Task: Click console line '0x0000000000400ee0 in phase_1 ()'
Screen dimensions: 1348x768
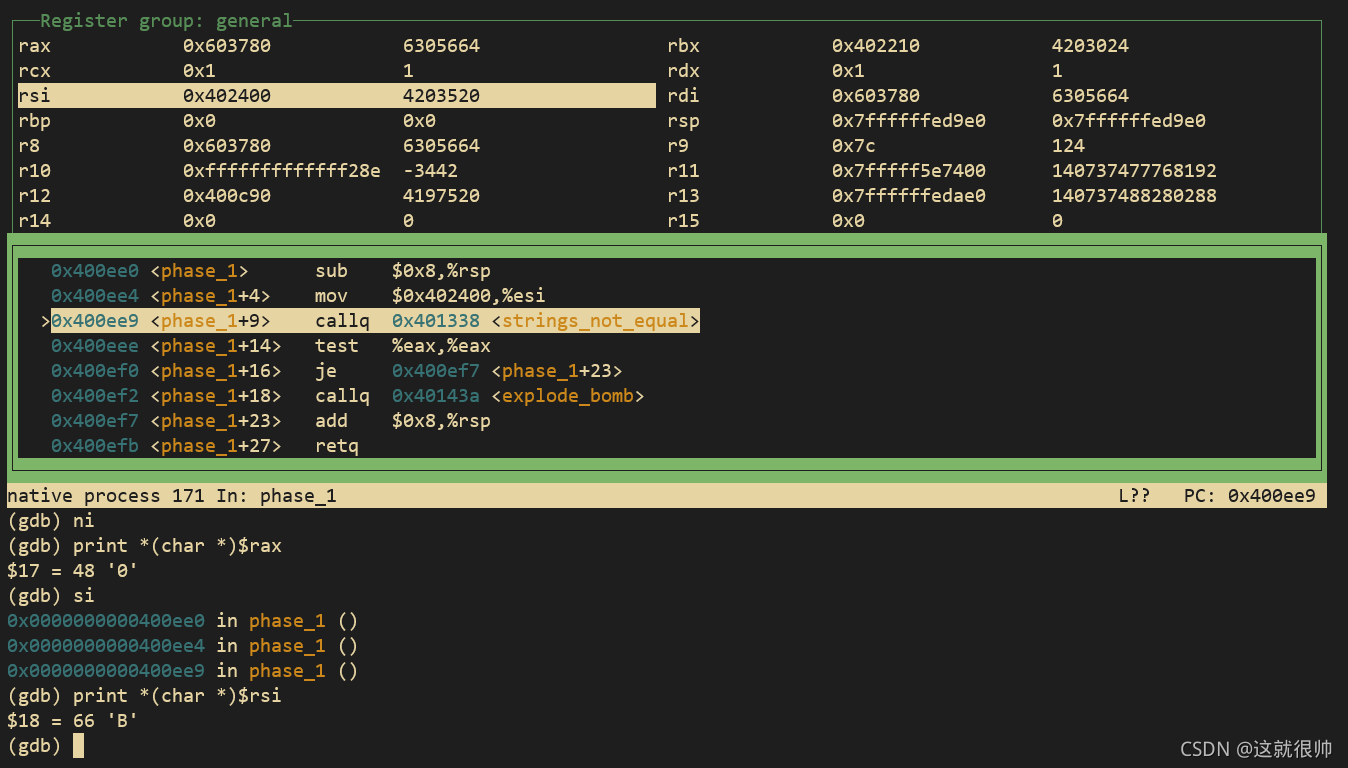Action: pyautogui.click(x=183, y=621)
